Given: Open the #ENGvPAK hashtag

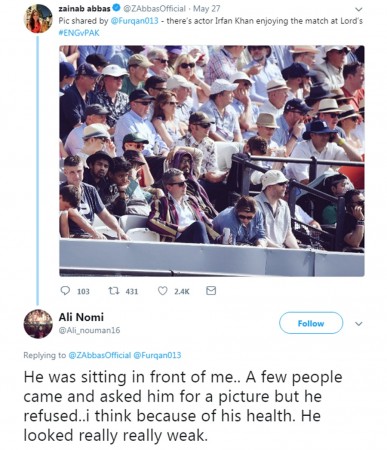Looking at the screenshot, I should 79,33.
